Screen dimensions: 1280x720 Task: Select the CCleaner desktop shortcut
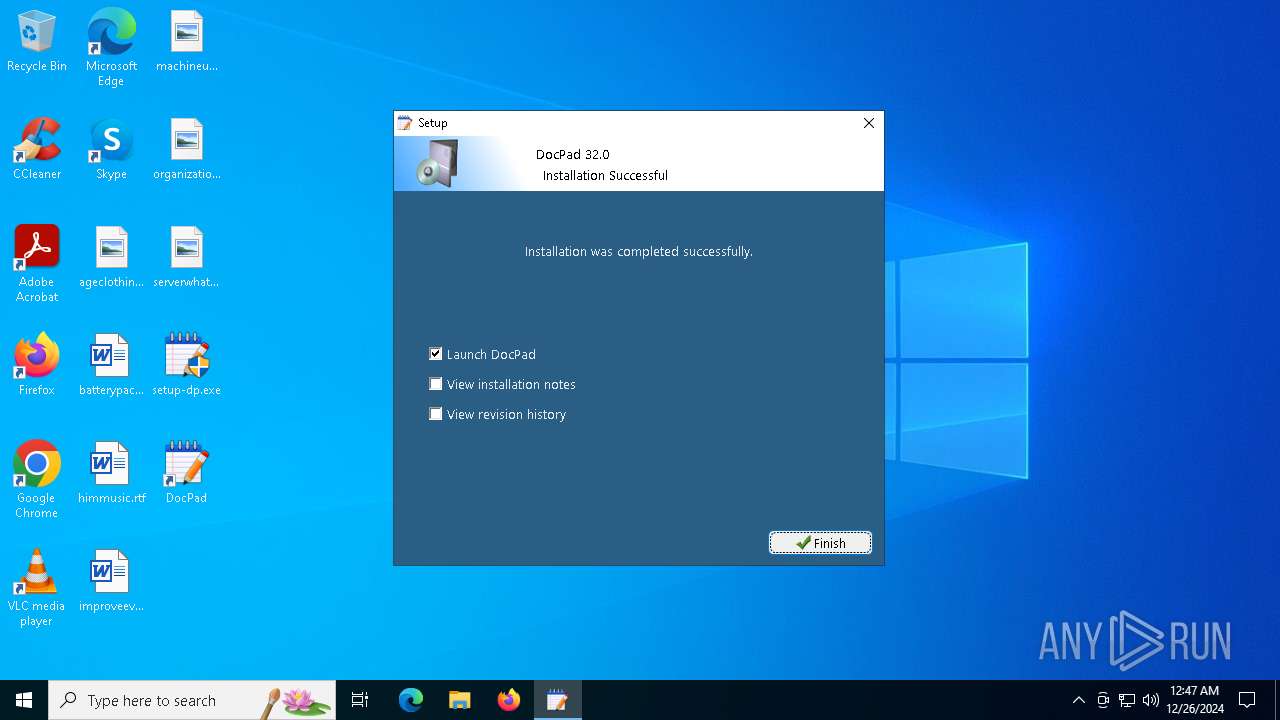37,150
